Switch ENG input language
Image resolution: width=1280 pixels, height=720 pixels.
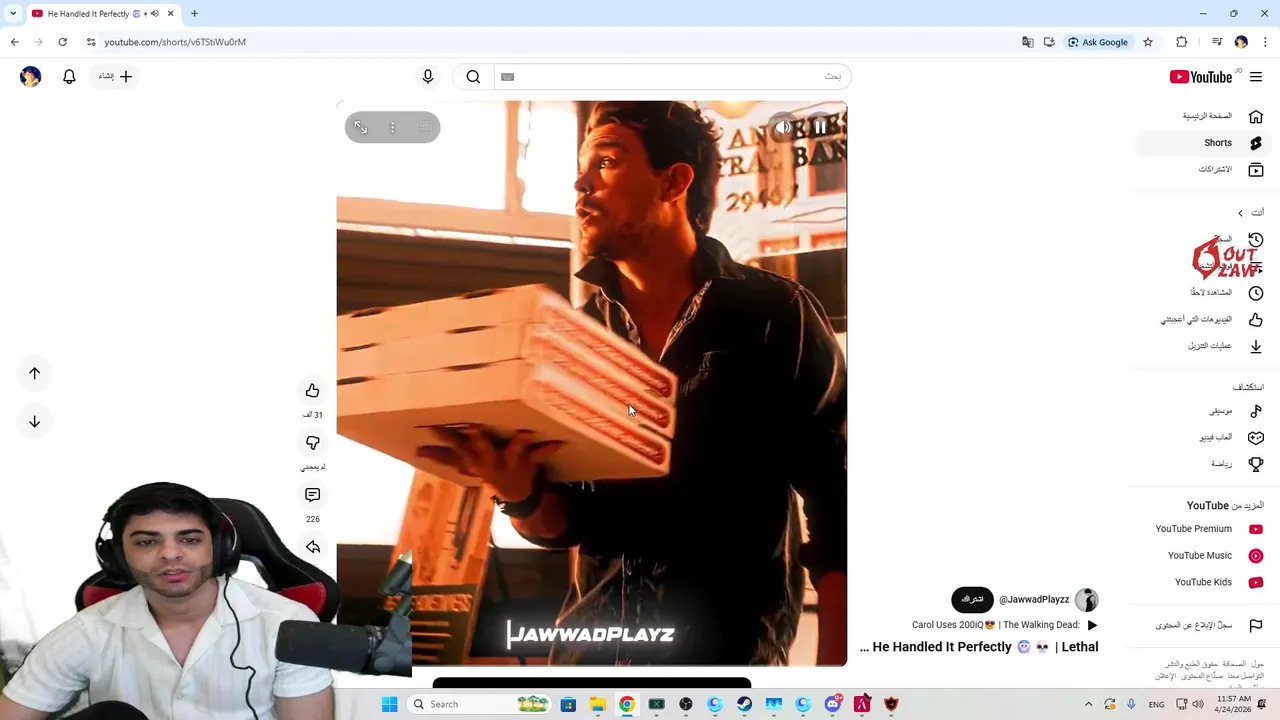point(1156,704)
